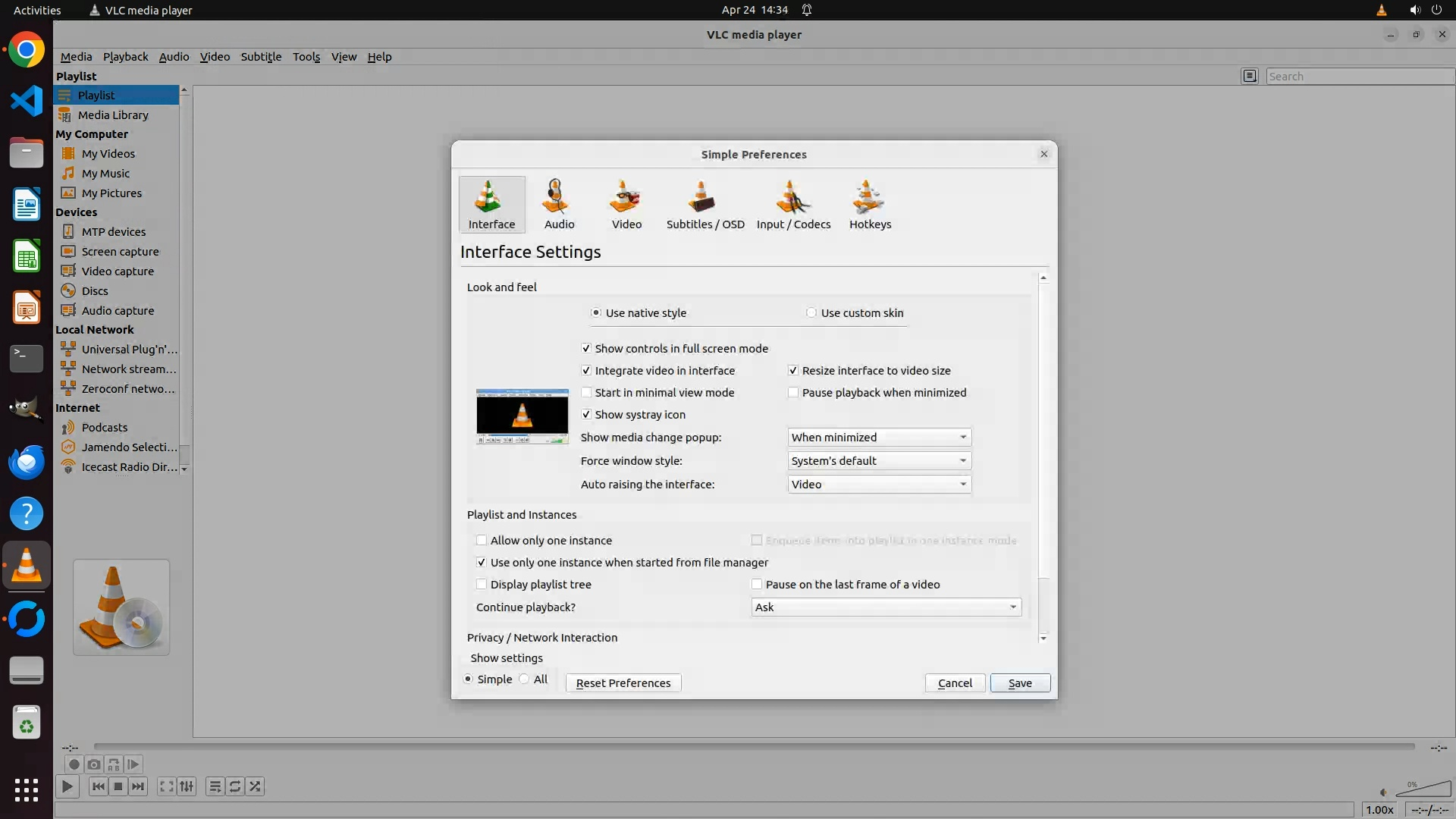Screen dimensions: 1456x819
Task: Expand Show media change popup dropdown
Action: (x=879, y=438)
